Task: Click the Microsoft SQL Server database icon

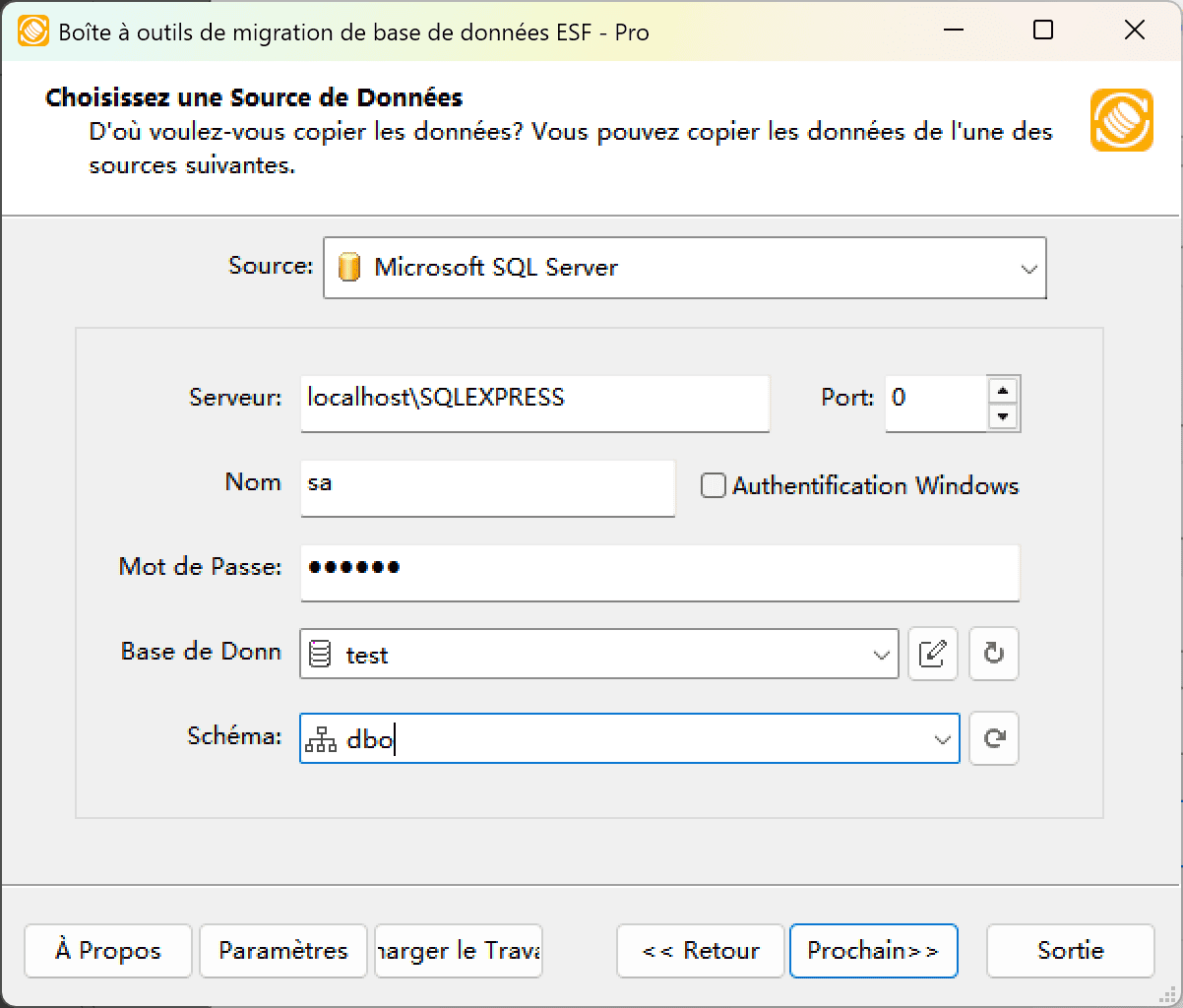Action: click(349, 267)
